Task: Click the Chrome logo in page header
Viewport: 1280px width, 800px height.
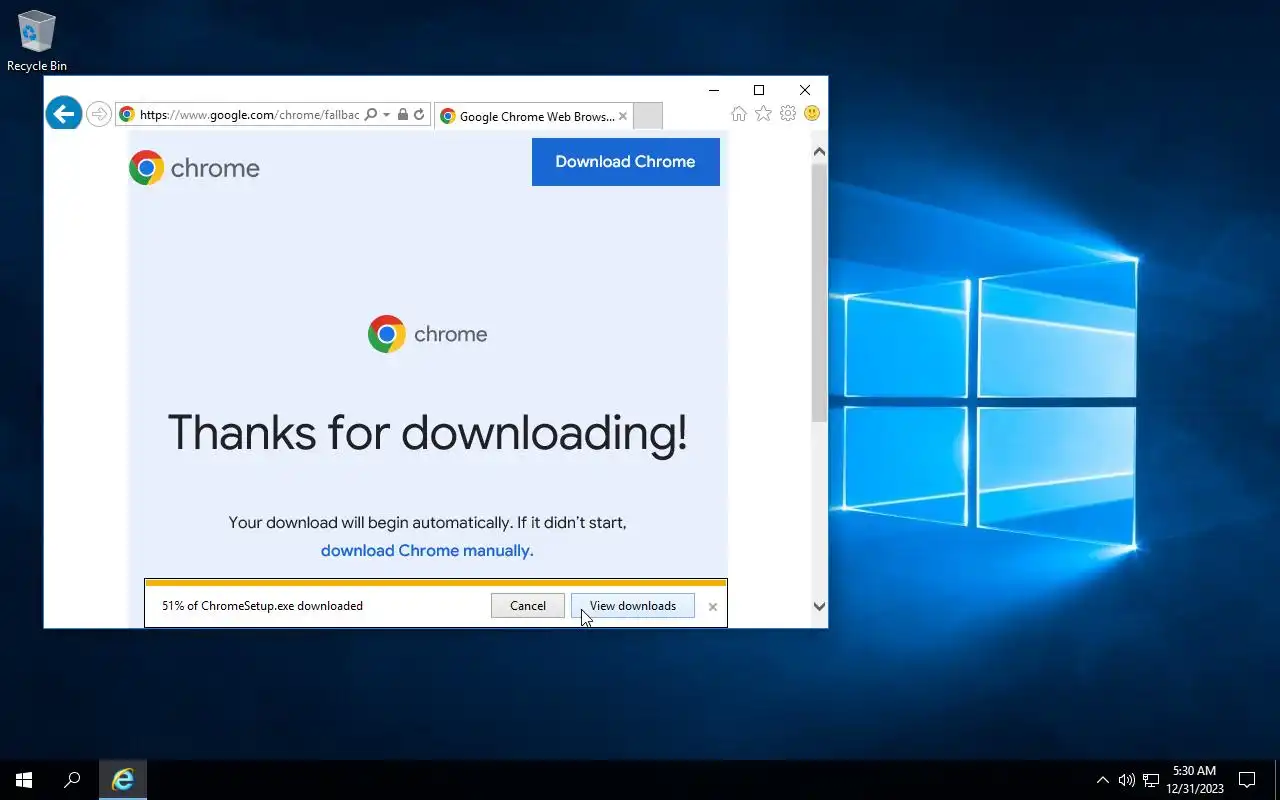Action: pyautogui.click(x=194, y=168)
